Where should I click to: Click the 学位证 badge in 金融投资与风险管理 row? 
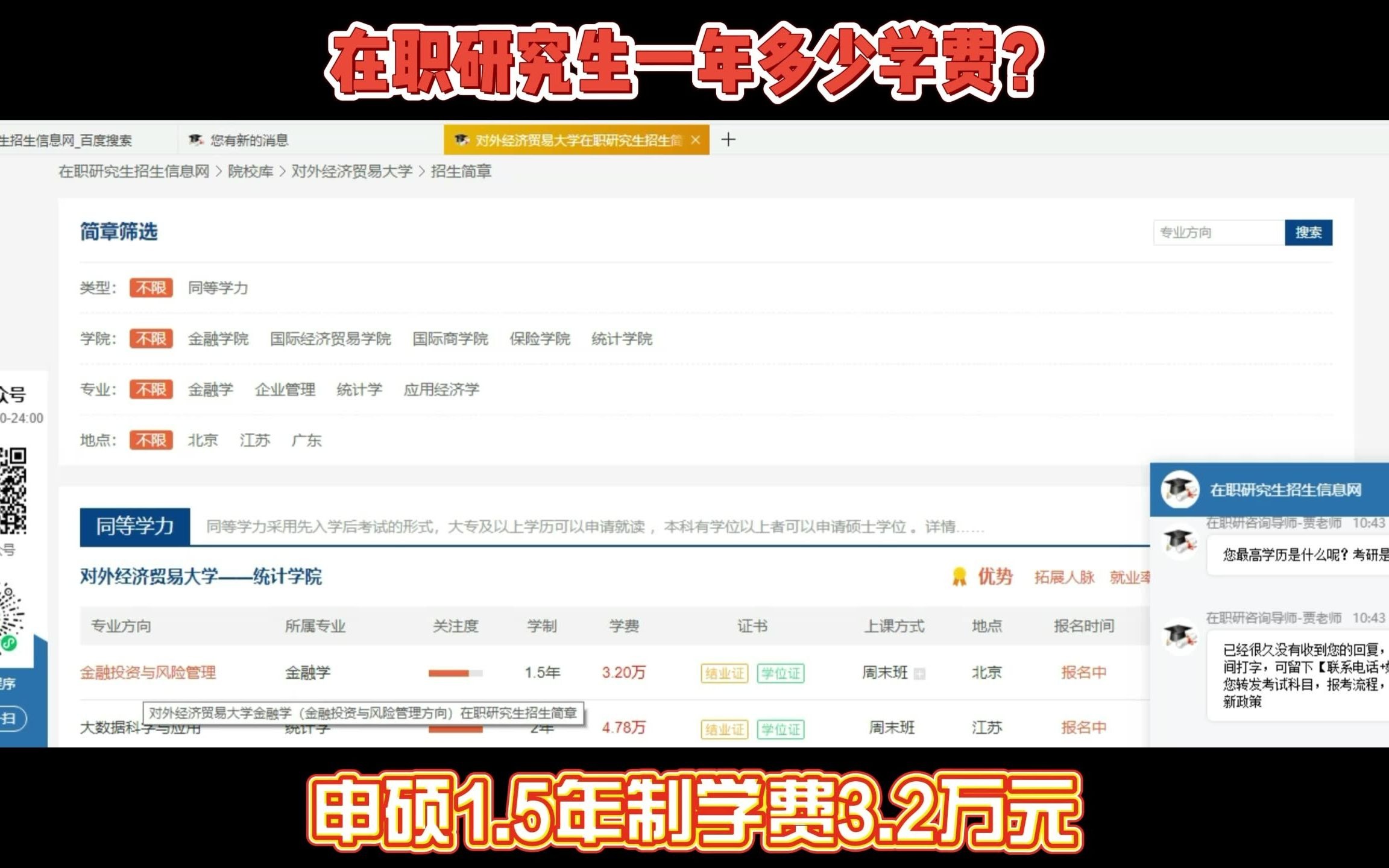click(x=781, y=673)
